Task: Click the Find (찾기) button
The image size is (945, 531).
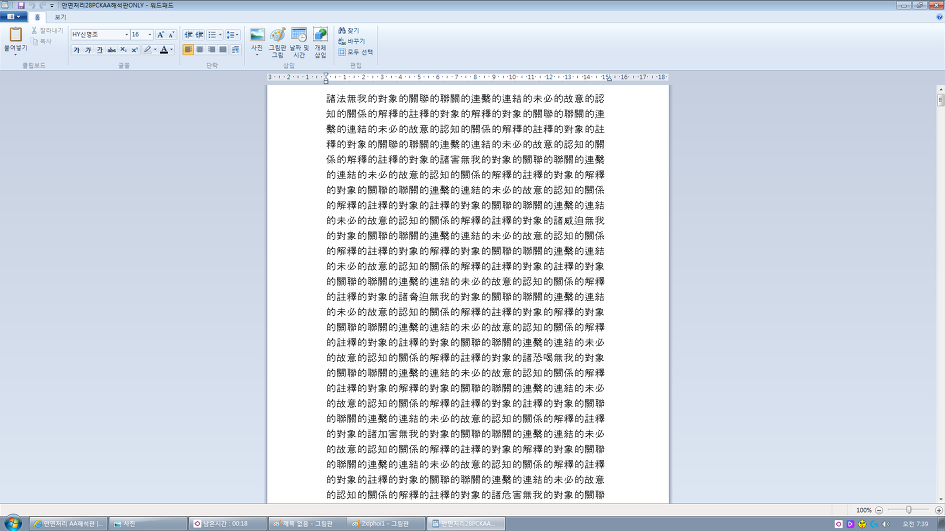Action: pyautogui.click(x=350, y=31)
